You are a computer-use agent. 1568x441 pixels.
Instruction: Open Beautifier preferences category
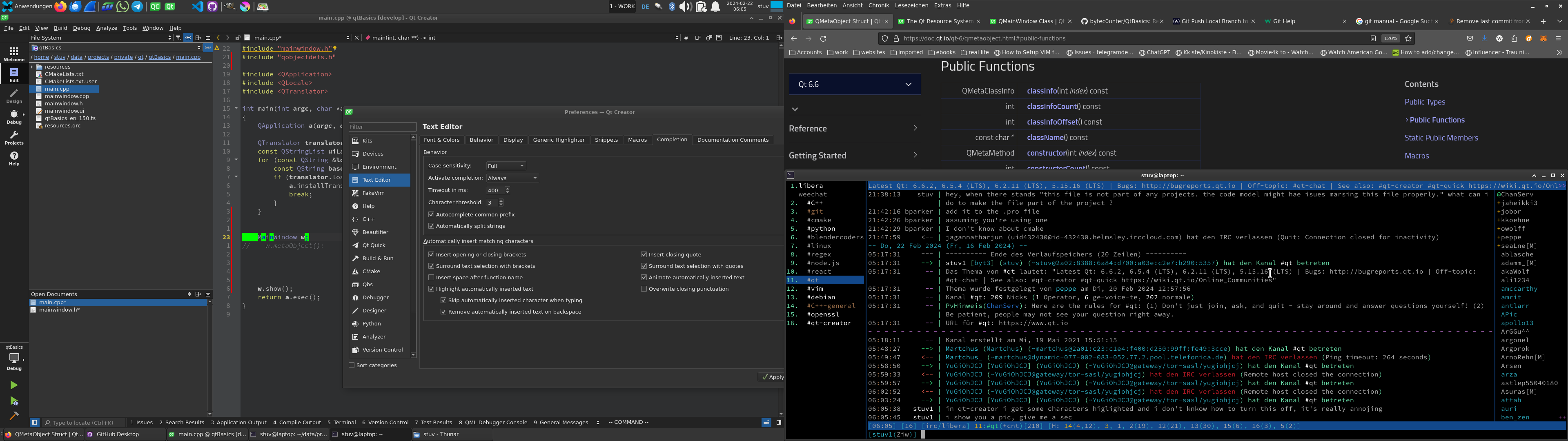pos(375,232)
